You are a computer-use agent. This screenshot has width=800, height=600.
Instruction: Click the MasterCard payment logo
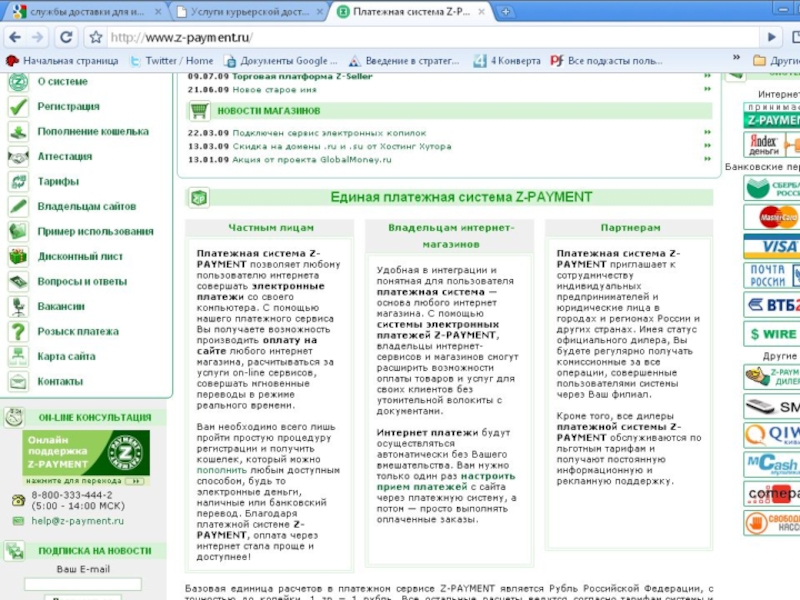[x=771, y=217]
